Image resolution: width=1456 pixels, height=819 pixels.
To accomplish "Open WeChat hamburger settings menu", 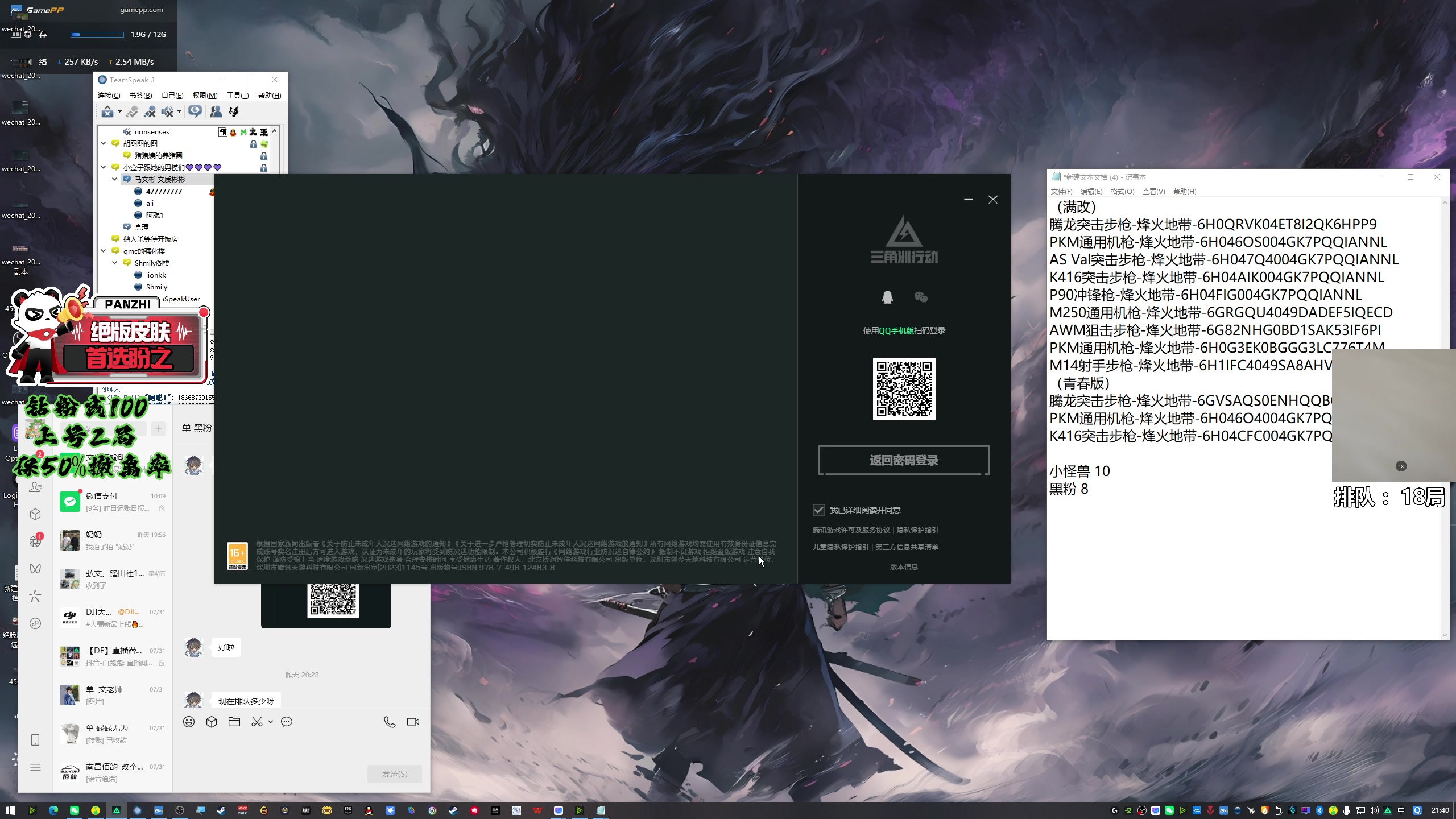I will (35, 767).
